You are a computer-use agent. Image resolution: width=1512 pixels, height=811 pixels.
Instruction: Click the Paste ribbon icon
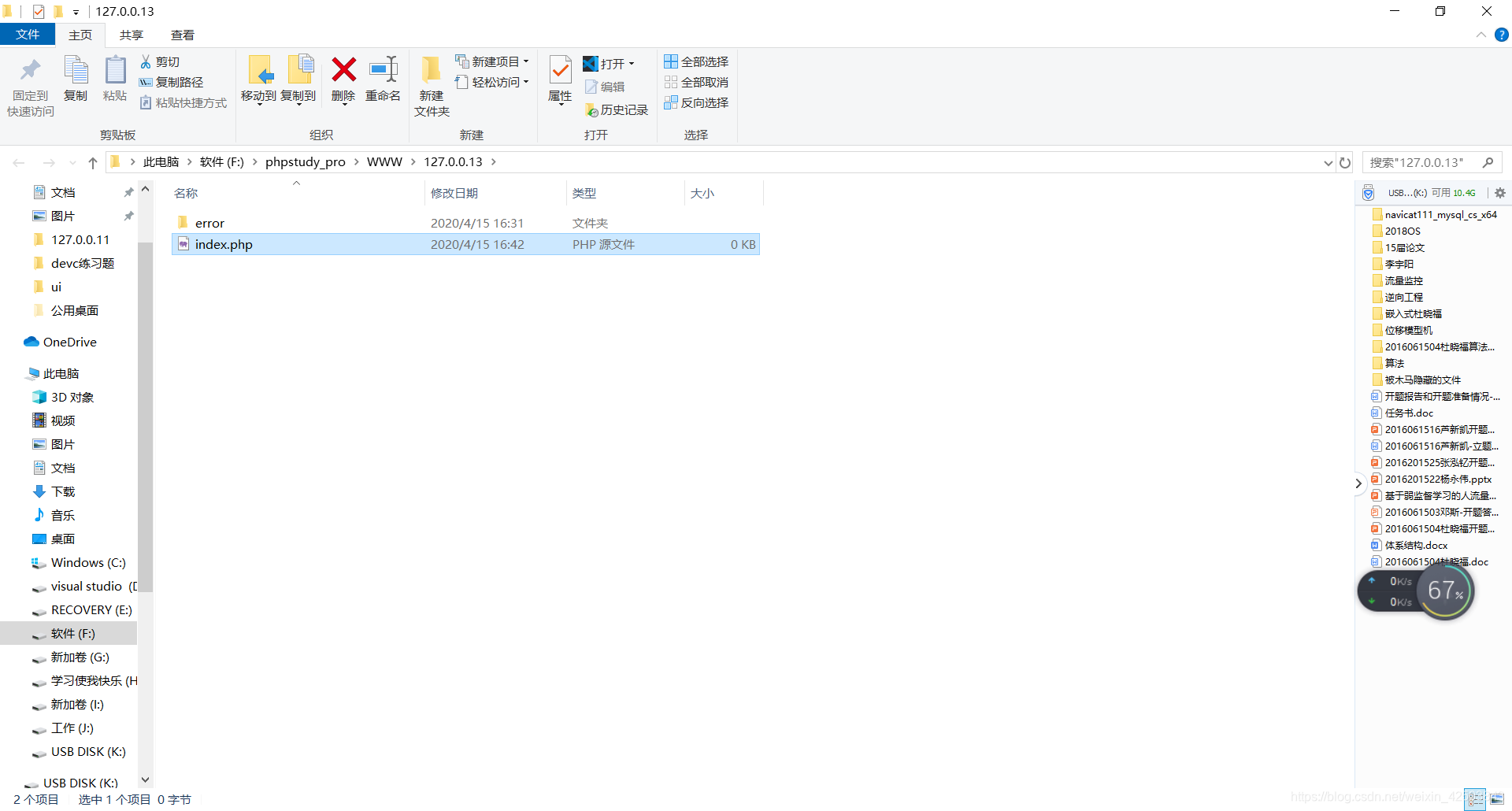(x=115, y=79)
